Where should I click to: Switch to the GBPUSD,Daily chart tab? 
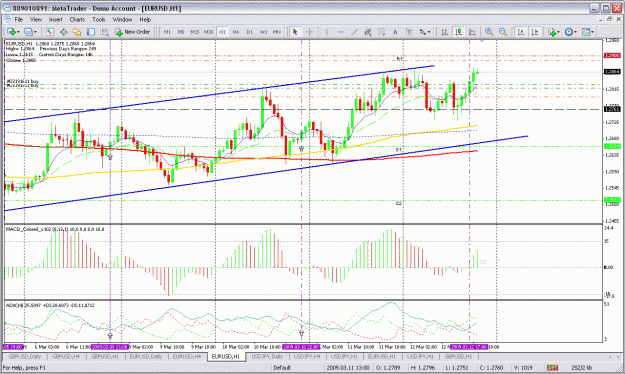25,356
